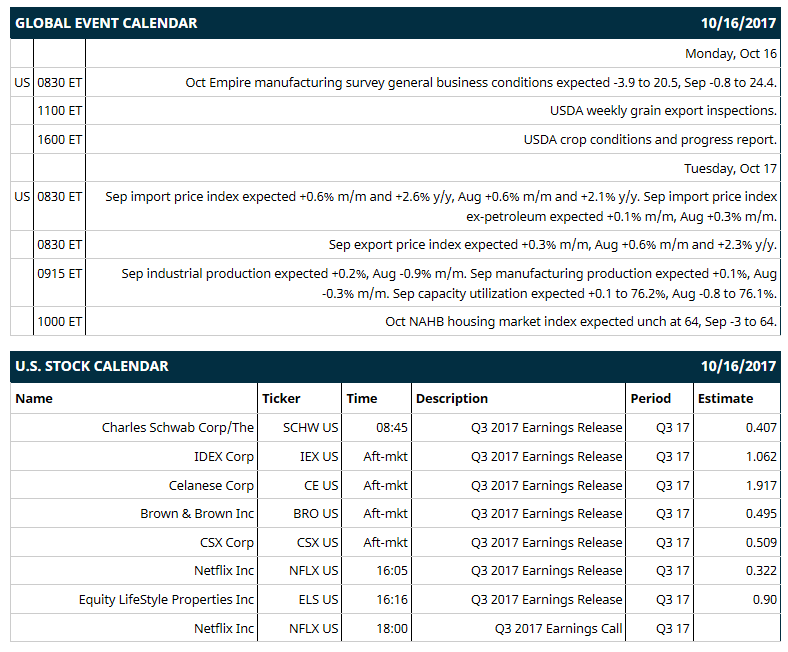Select the Name column header
Screen dimensions: 788x652
(34, 399)
